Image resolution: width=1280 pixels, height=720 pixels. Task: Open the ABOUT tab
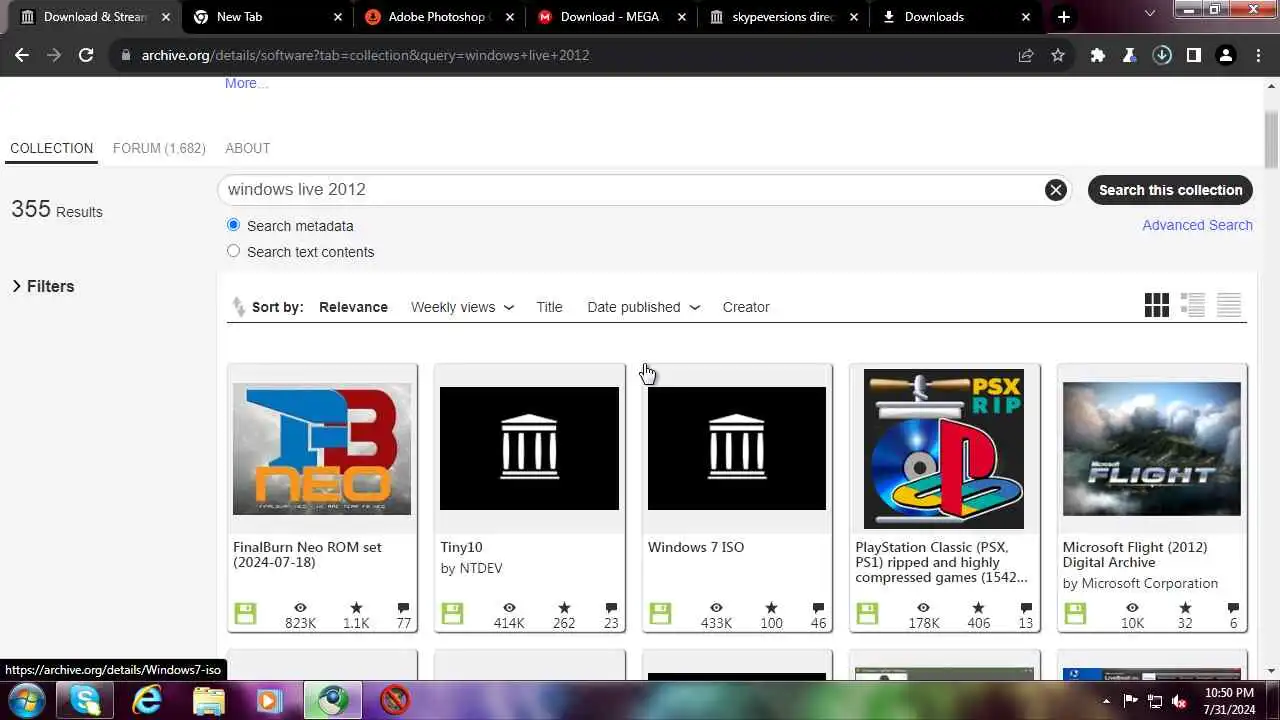[248, 148]
